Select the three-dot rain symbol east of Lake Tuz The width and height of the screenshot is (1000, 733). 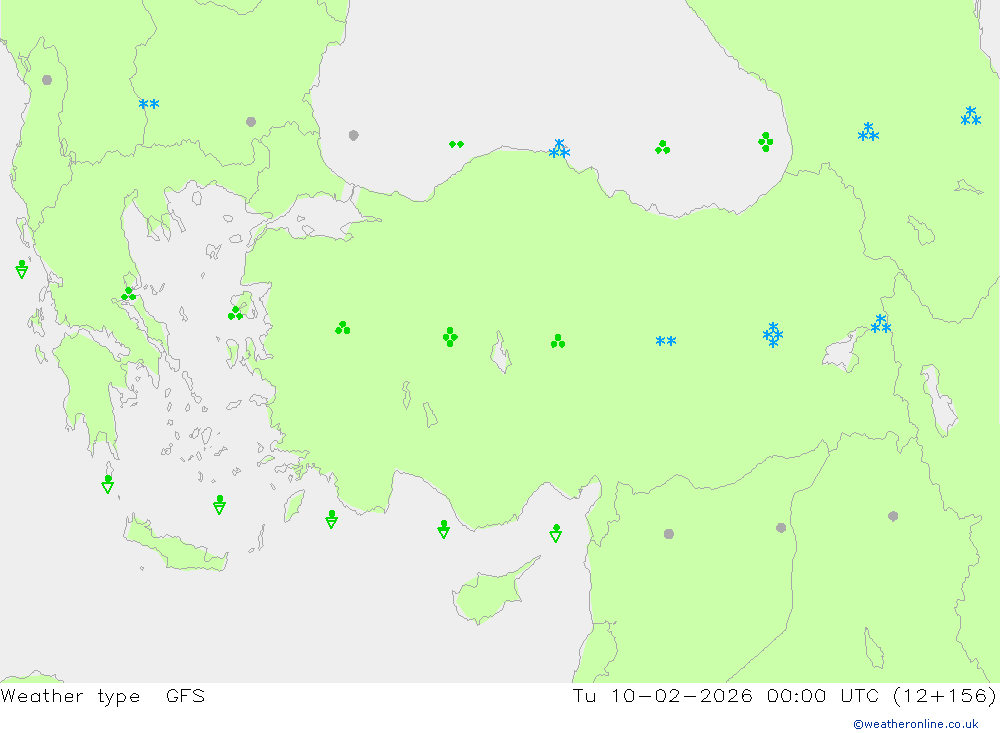557,341
